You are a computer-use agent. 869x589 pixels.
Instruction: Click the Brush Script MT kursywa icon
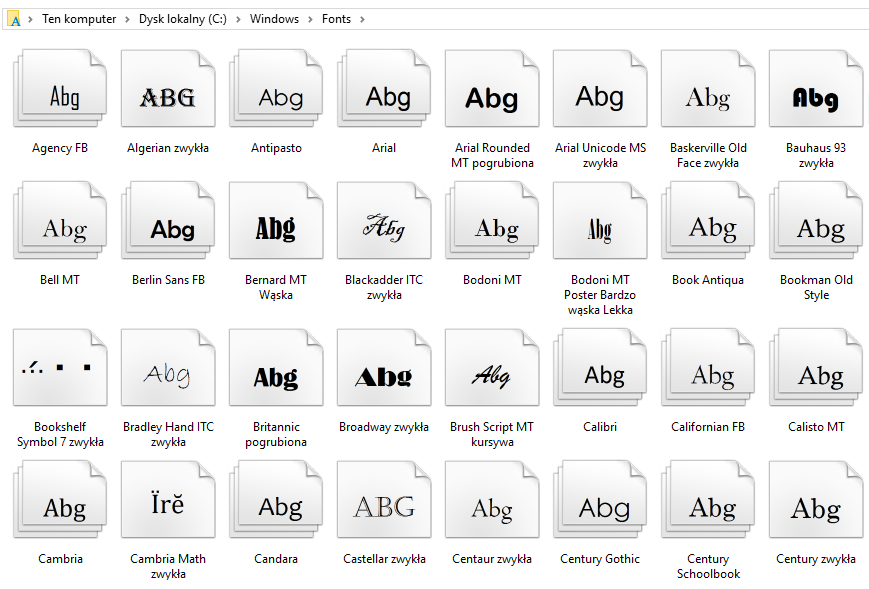click(x=492, y=367)
